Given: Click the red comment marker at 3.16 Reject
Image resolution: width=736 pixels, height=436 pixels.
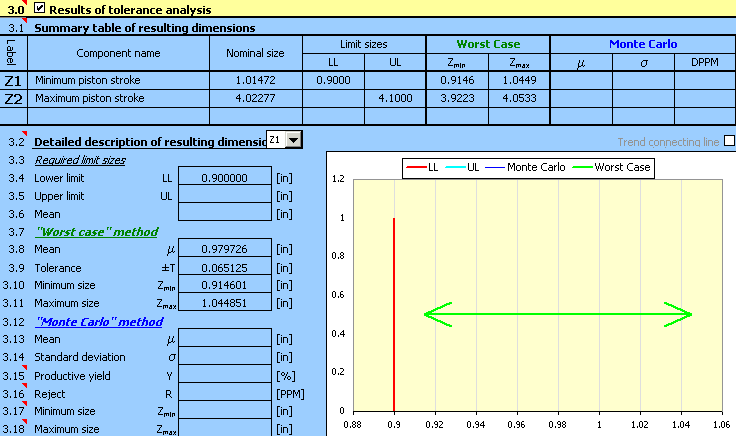Looking at the screenshot, I should pos(24,385).
